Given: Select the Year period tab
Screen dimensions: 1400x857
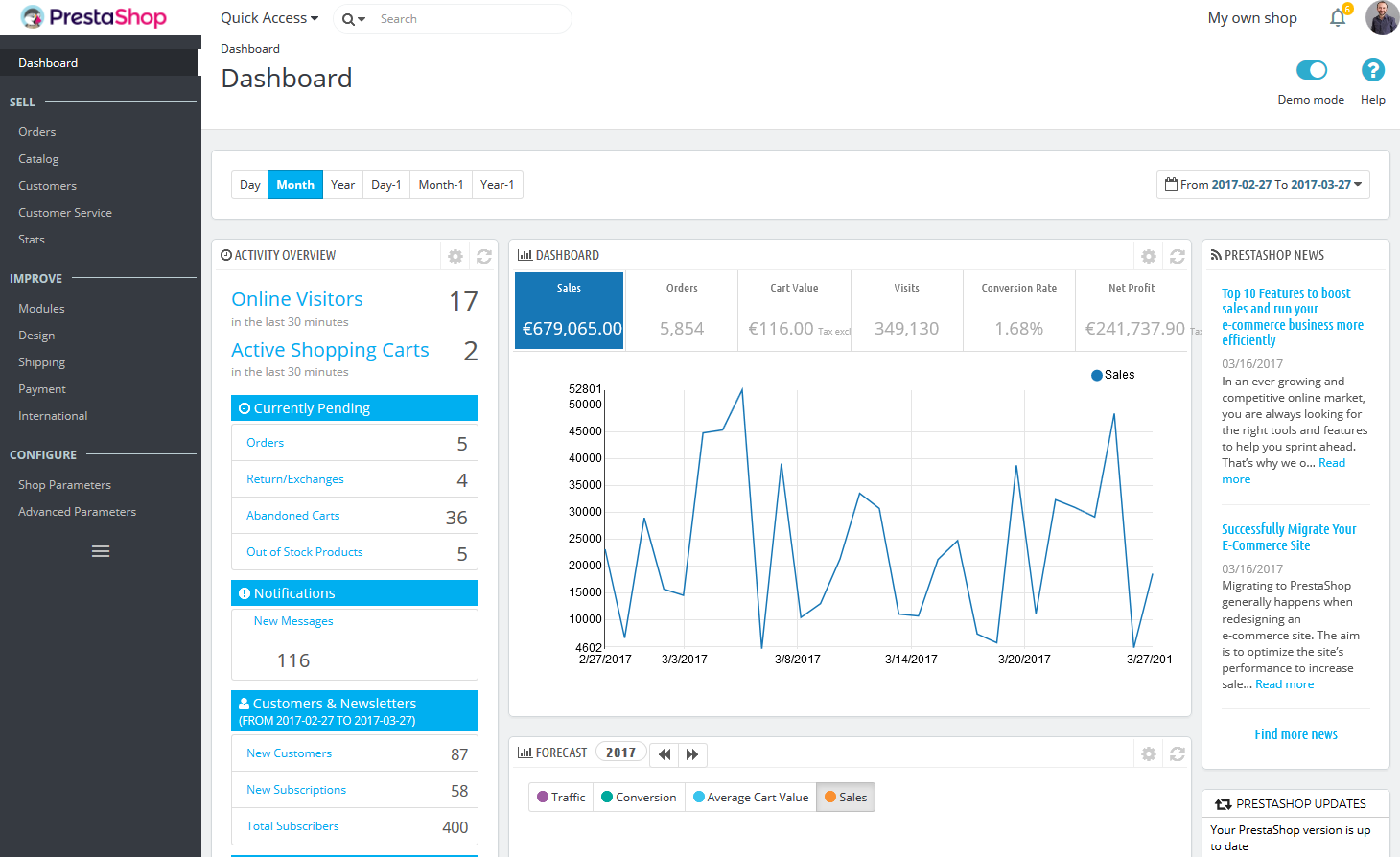Looking at the screenshot, I should pyautogui.click(x=342, y=185).
